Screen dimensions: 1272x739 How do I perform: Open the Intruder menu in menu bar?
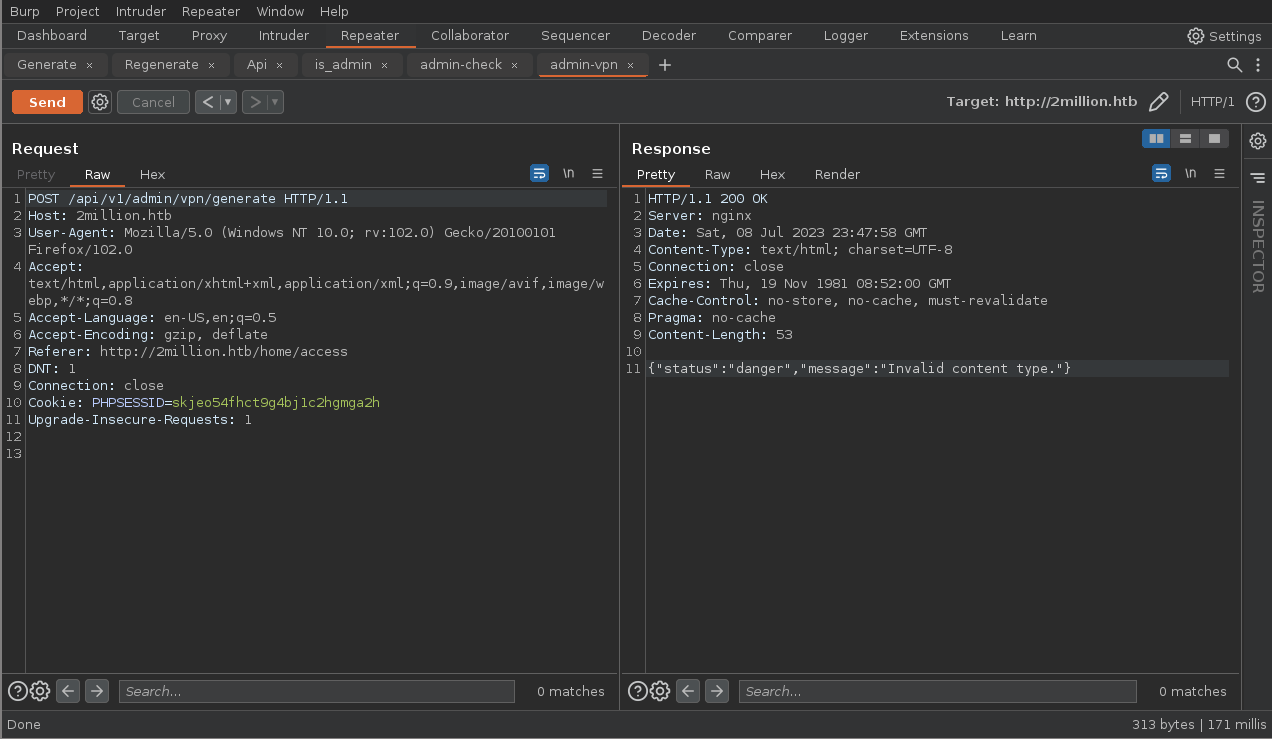coord(141,11)
